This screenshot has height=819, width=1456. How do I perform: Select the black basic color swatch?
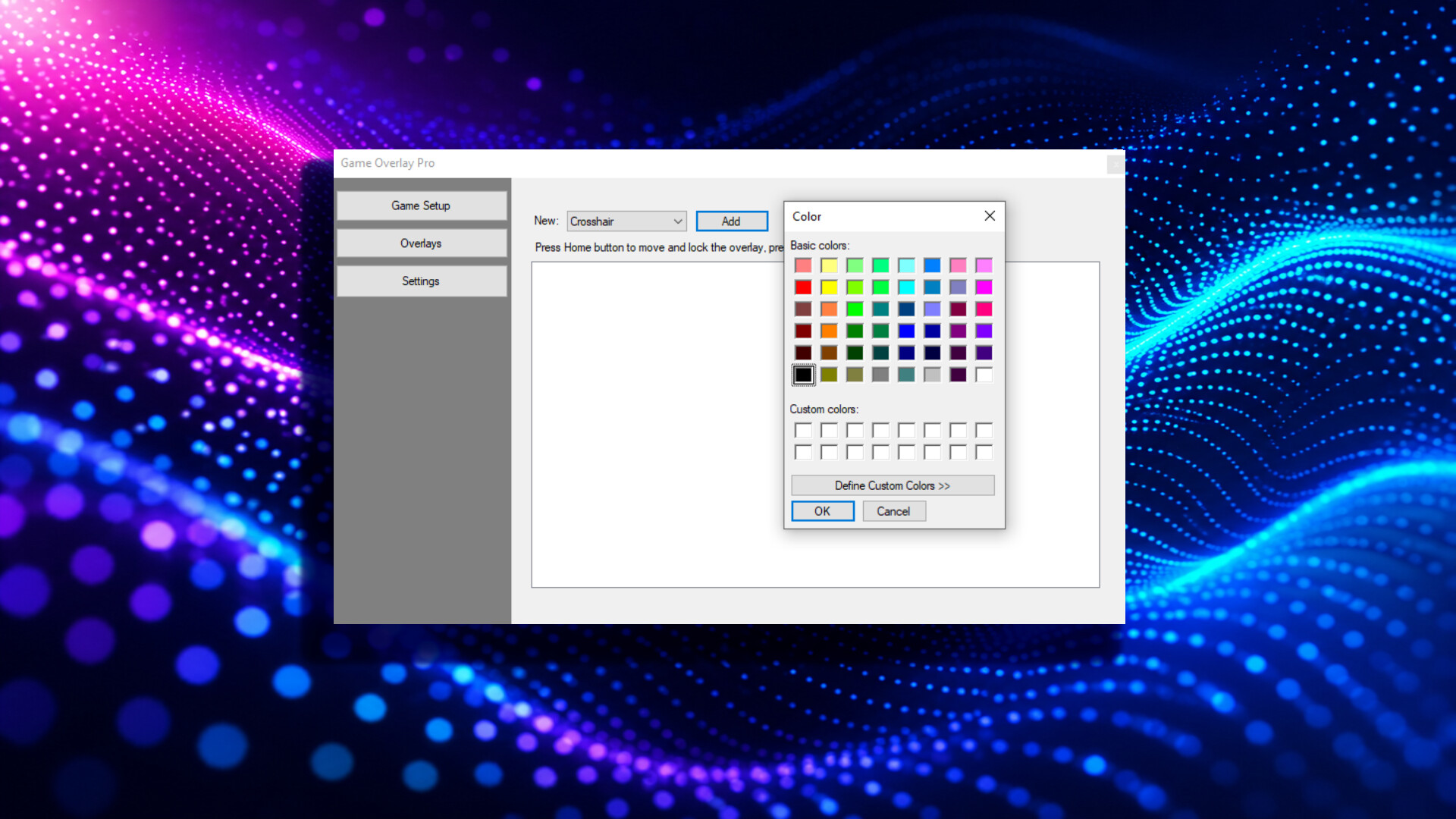(803, 375)
